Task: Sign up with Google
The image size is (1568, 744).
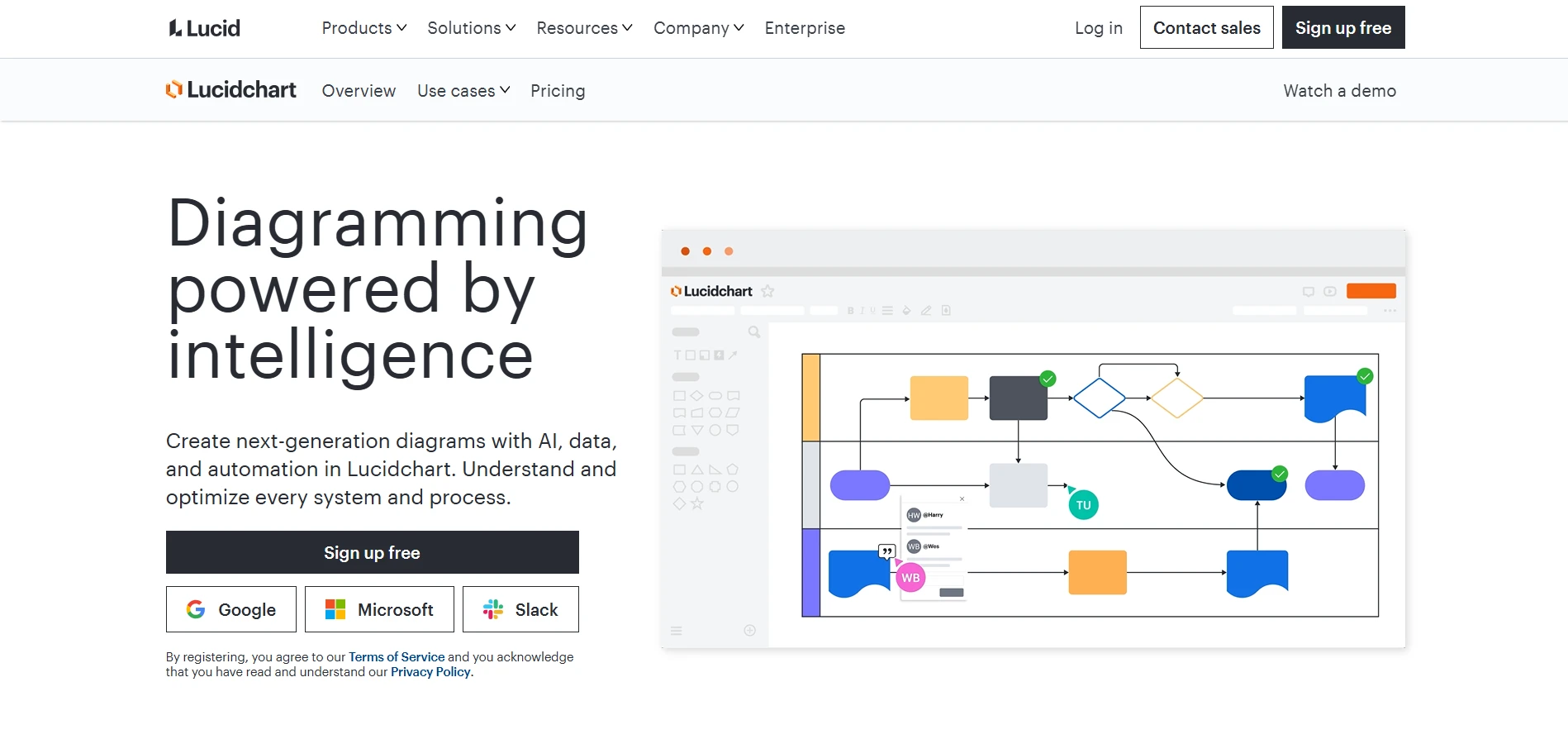Action: click(231, 609)
